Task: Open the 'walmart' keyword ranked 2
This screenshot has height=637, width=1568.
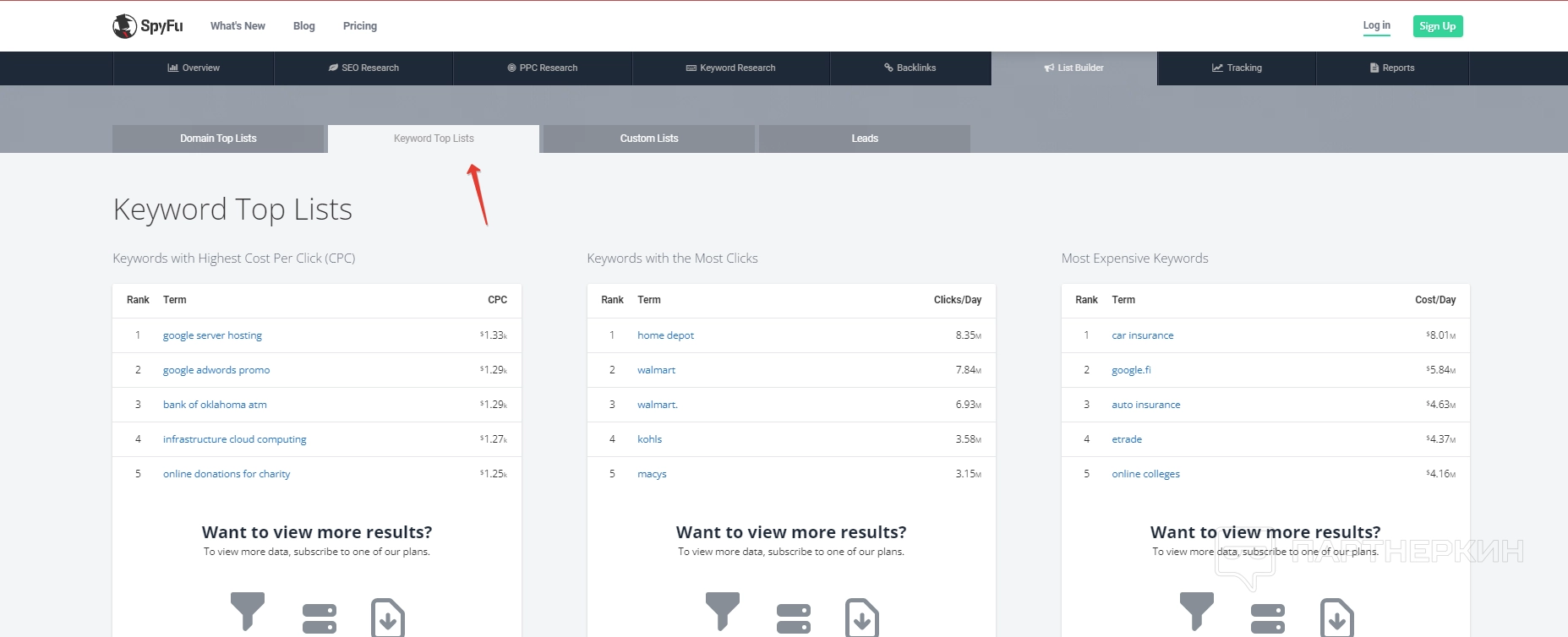Action: pyautogui.click(x=656, y=370)
